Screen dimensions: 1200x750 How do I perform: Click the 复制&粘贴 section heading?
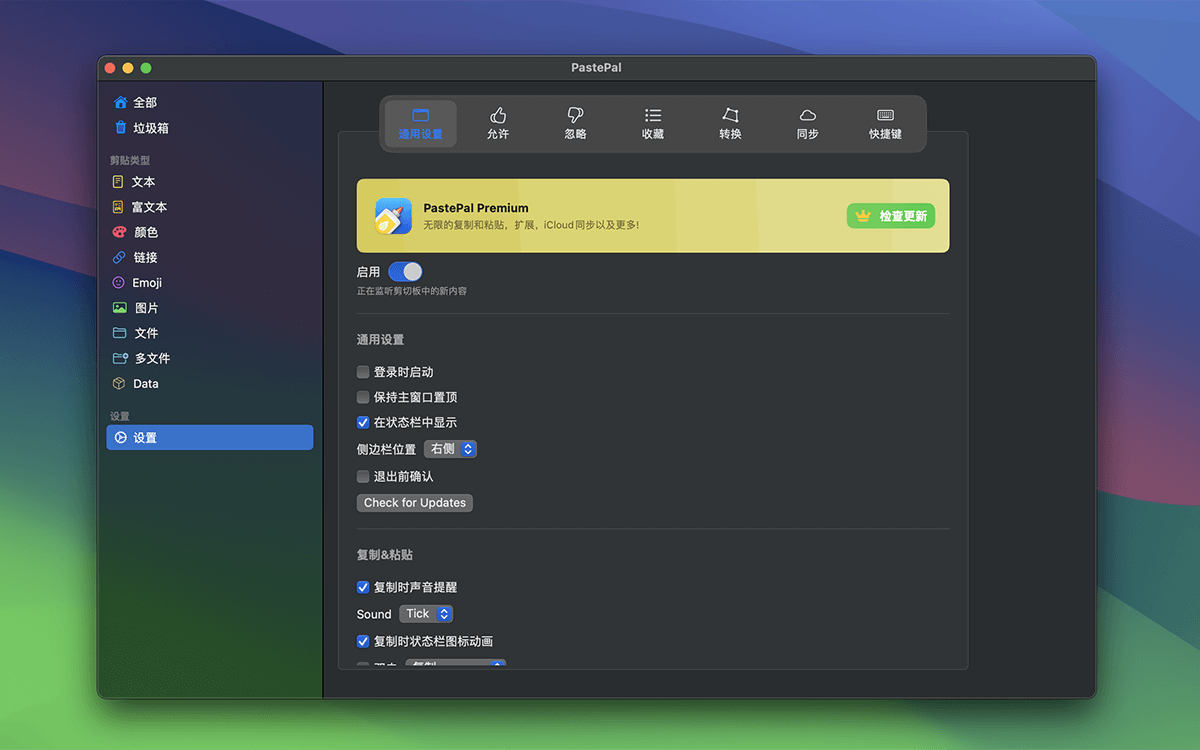point(385,555)
